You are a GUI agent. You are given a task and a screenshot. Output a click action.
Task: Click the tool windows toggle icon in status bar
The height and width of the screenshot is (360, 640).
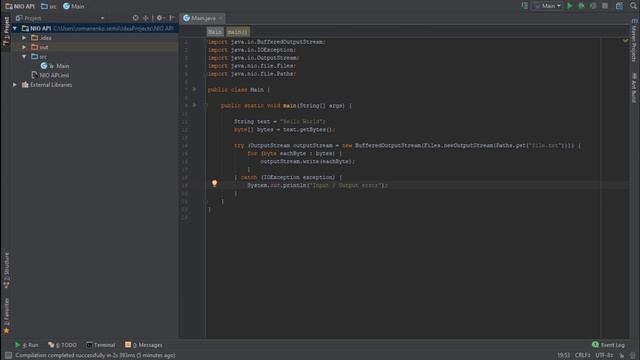pyautogui.click(x=8, y=356)
